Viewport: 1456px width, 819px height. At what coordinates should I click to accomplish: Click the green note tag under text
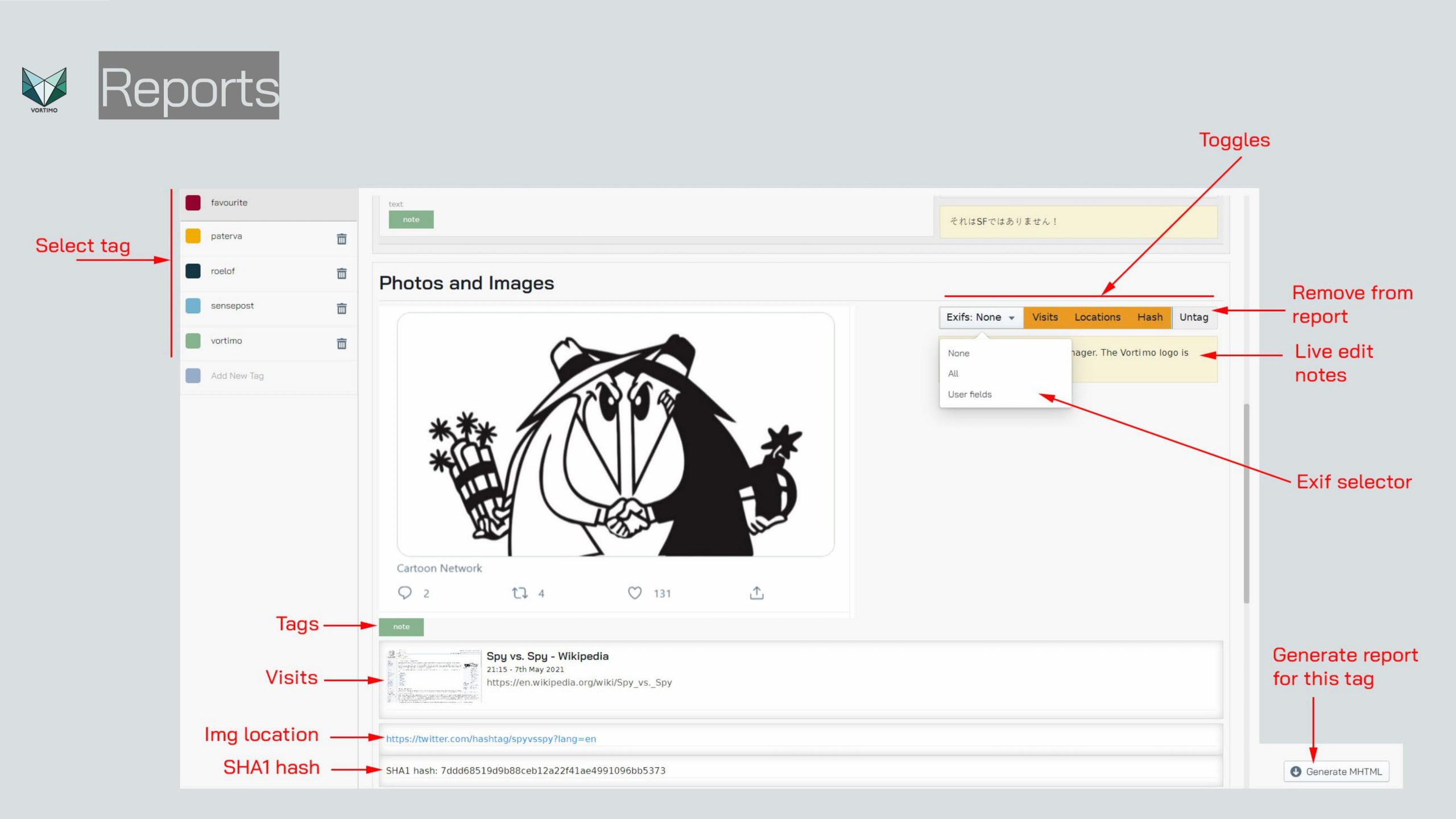pos(411,220)
